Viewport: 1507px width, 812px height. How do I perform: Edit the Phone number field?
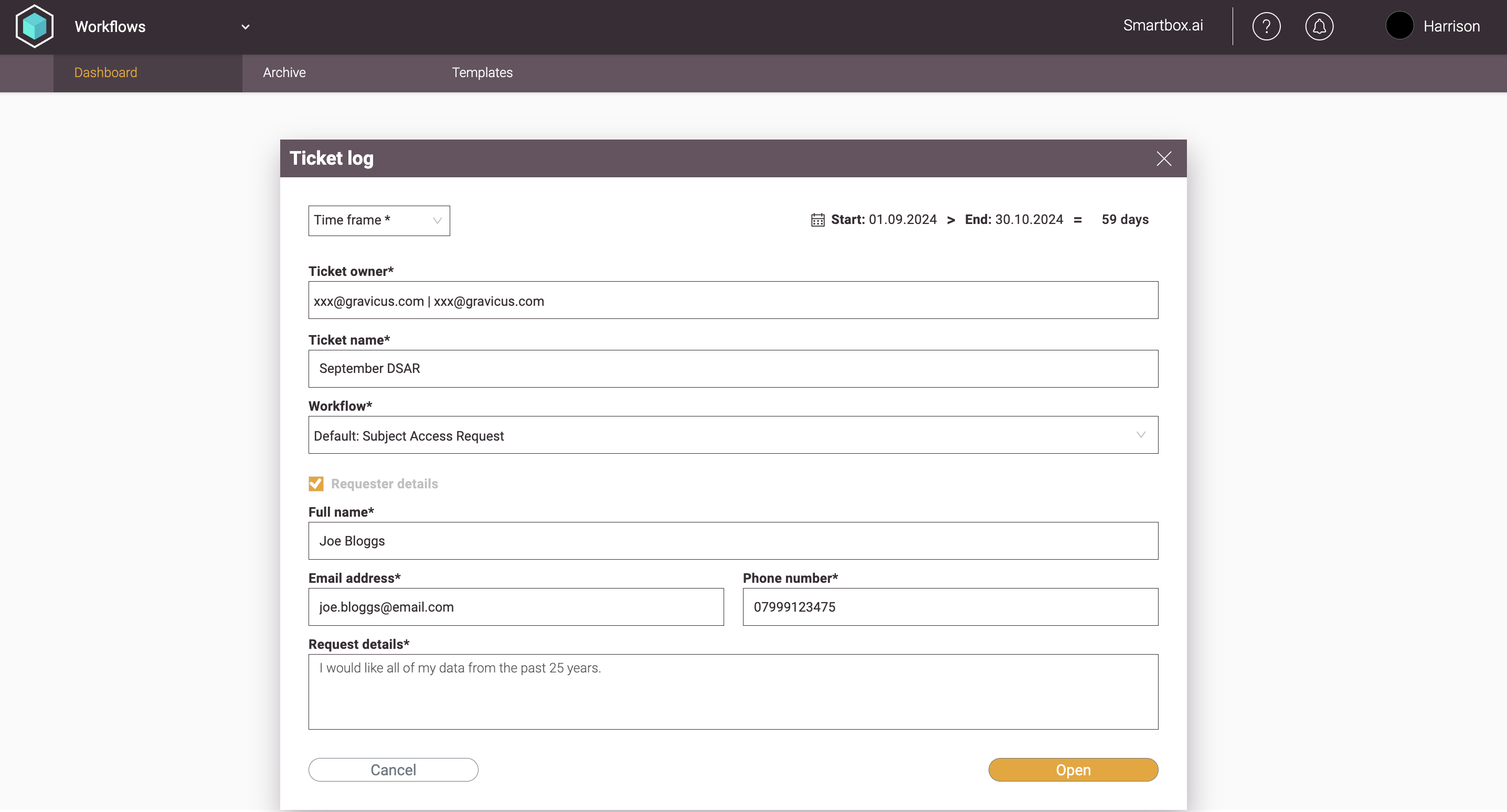949,607
